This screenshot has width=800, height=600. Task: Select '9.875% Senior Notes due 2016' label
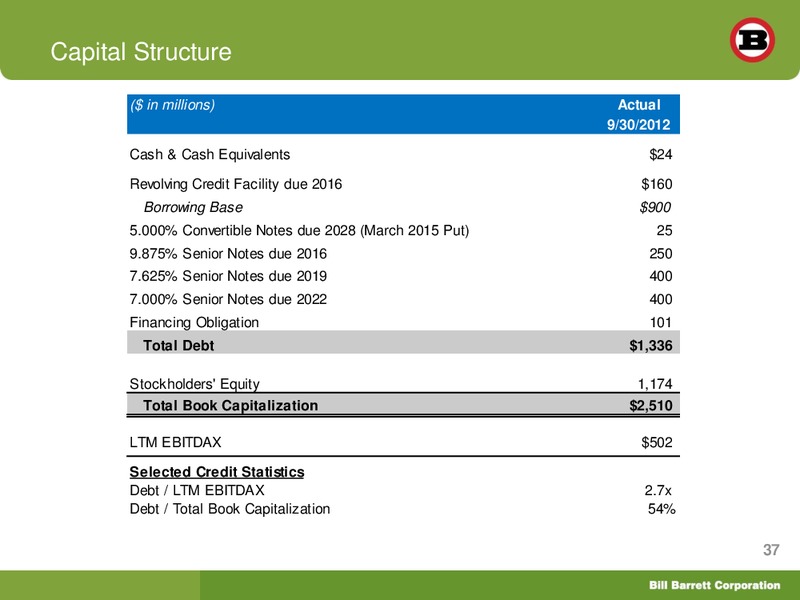pyautogui.click(x=228, y=254)
